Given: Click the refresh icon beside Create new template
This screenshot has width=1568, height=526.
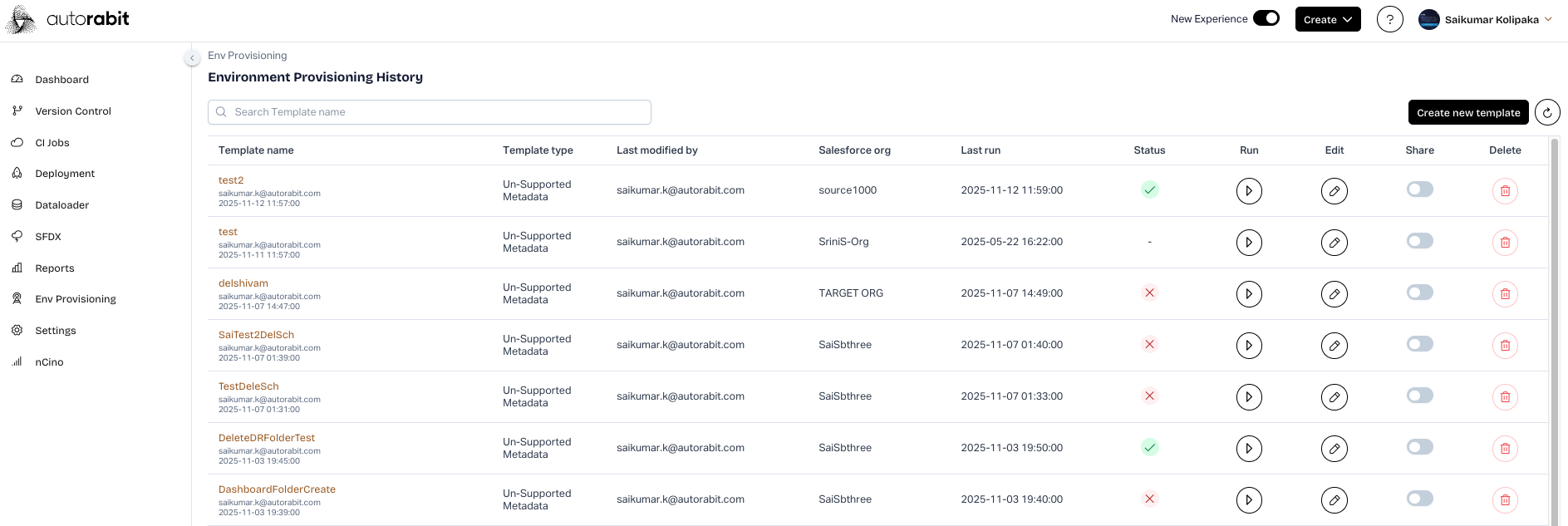Looking at the screenshot, I should (x=1546, y=112).
